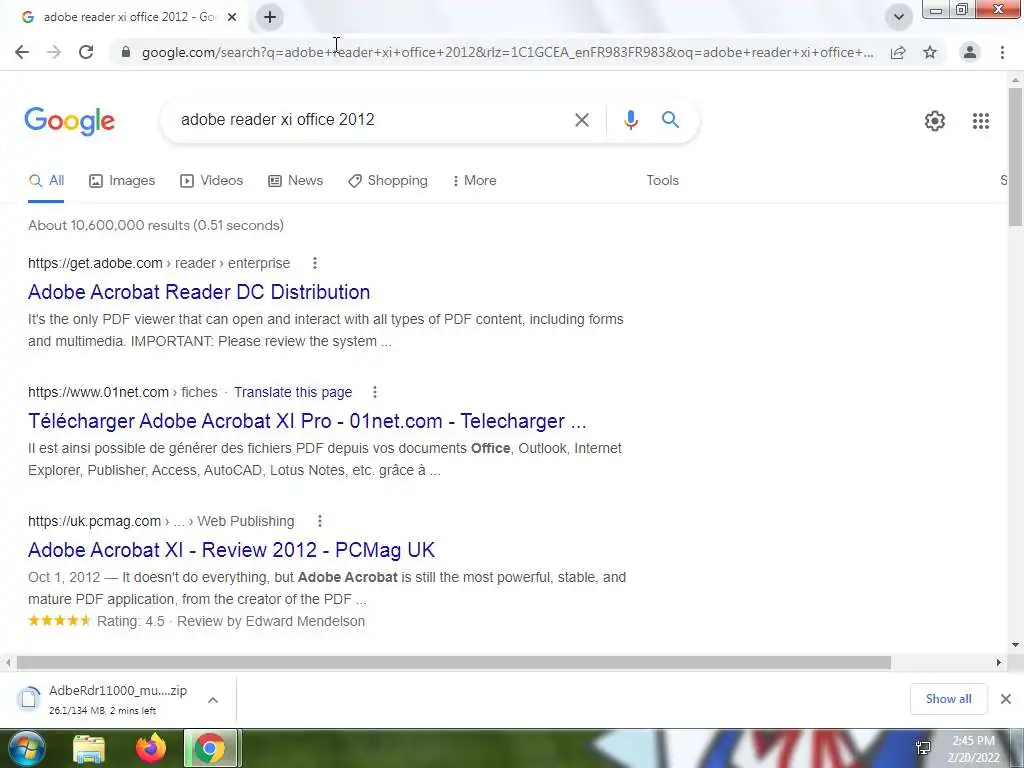Viewport: 1024px width, 768px height.
Task: Open Adobe Acrobat Reader DC Distribution result
Action: (199, 292)
